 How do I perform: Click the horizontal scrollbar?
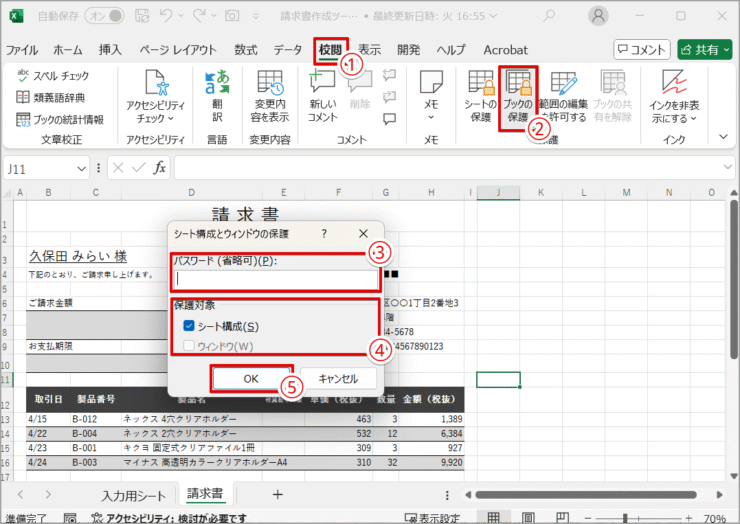coord(586,495)
